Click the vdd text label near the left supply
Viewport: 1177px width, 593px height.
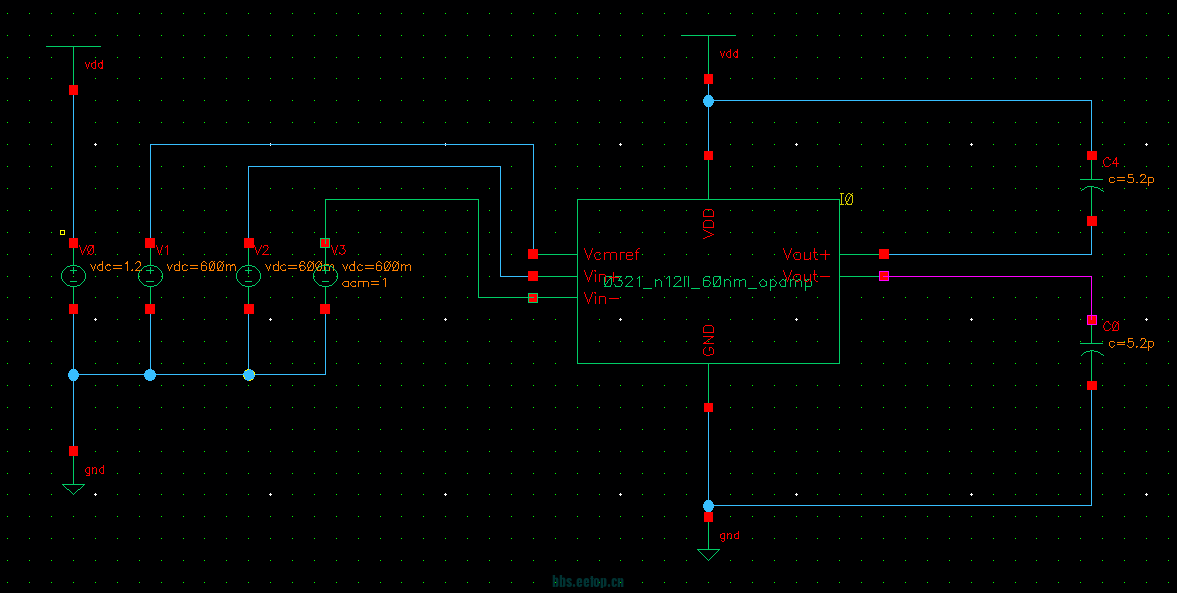[94, 65]
